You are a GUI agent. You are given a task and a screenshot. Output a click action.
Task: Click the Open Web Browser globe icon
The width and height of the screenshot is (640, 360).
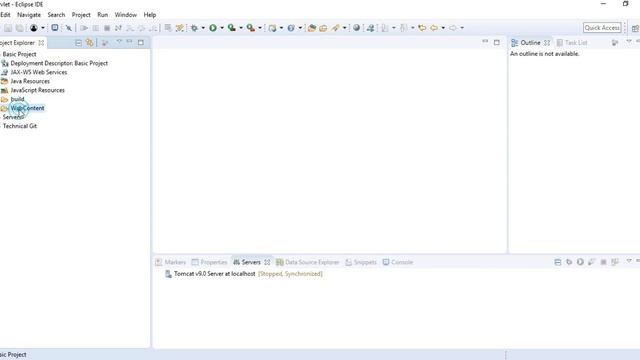(356, 28)
